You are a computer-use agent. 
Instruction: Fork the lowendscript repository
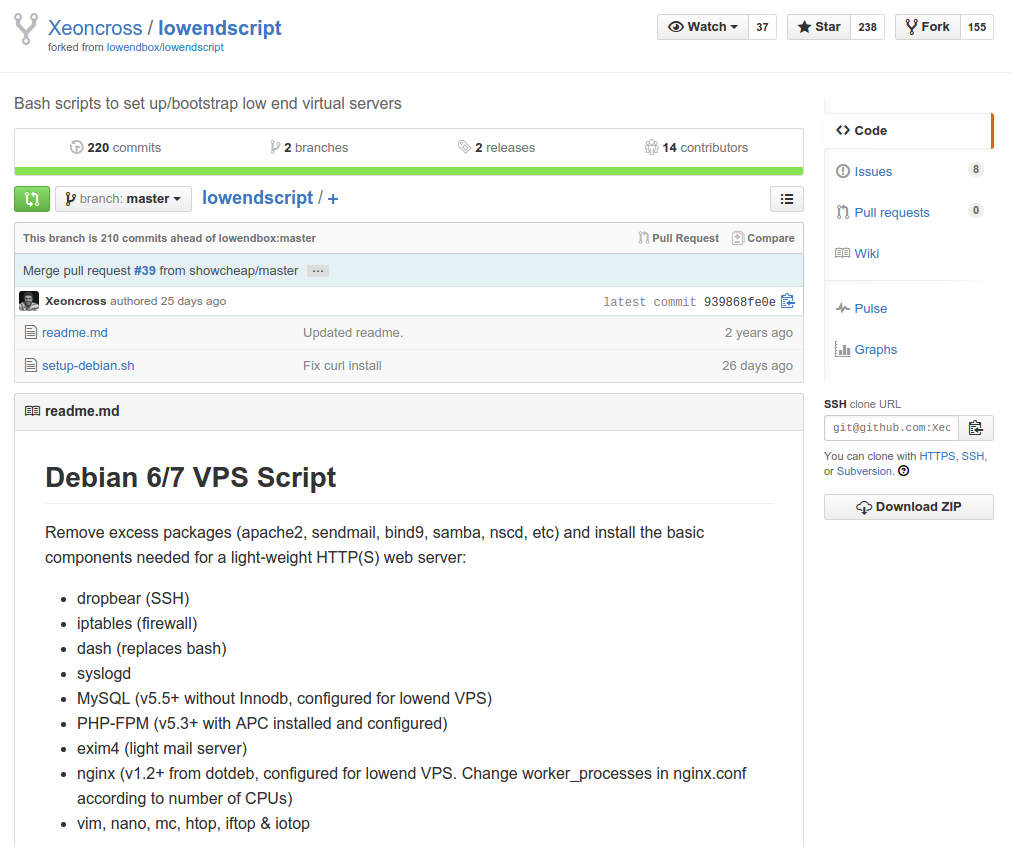[x=928, y=27]
